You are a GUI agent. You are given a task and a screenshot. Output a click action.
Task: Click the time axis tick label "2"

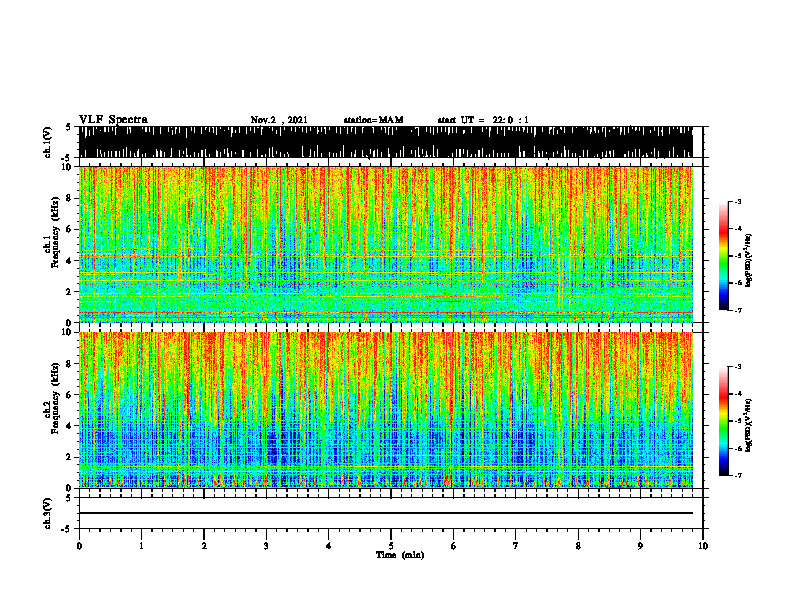click(x=204, y=546)
